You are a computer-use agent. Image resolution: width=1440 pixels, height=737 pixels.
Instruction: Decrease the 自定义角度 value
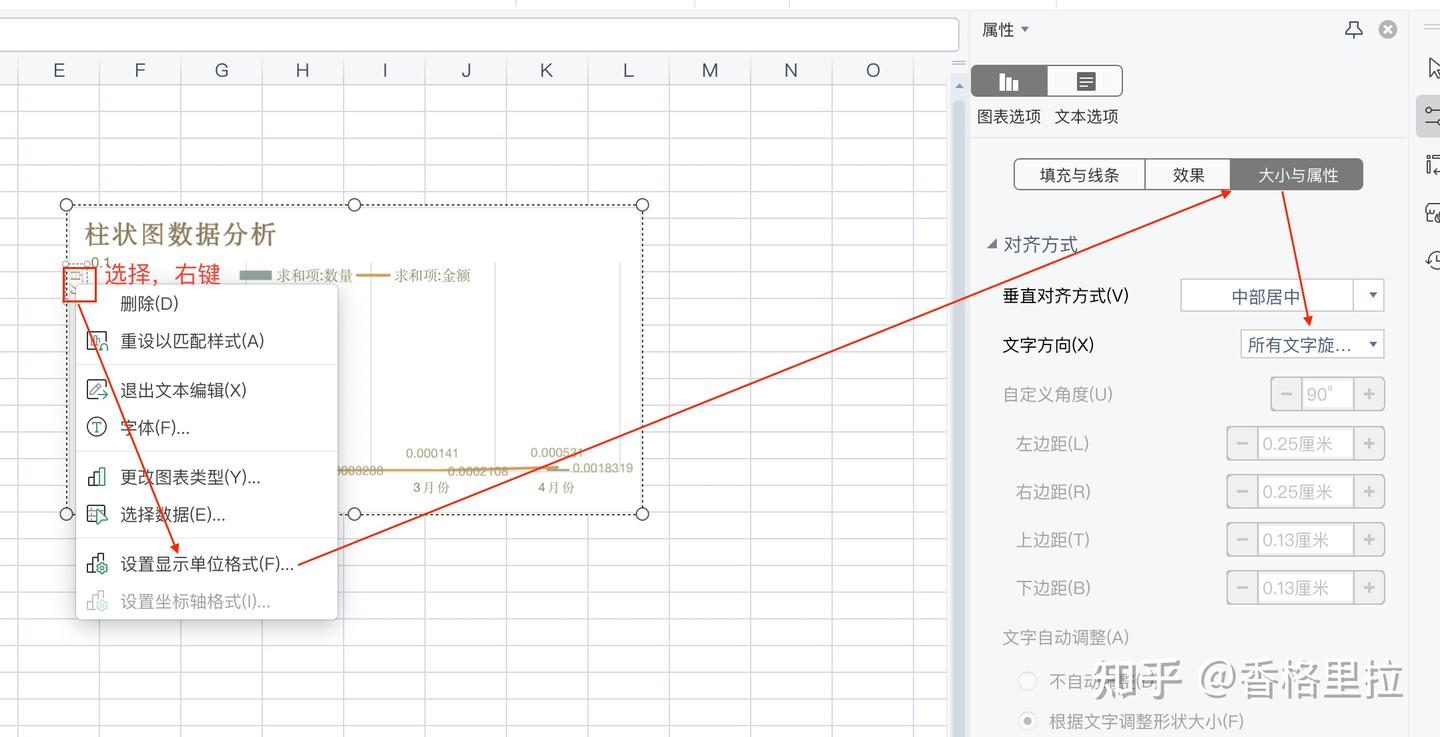coord(1286,394)
